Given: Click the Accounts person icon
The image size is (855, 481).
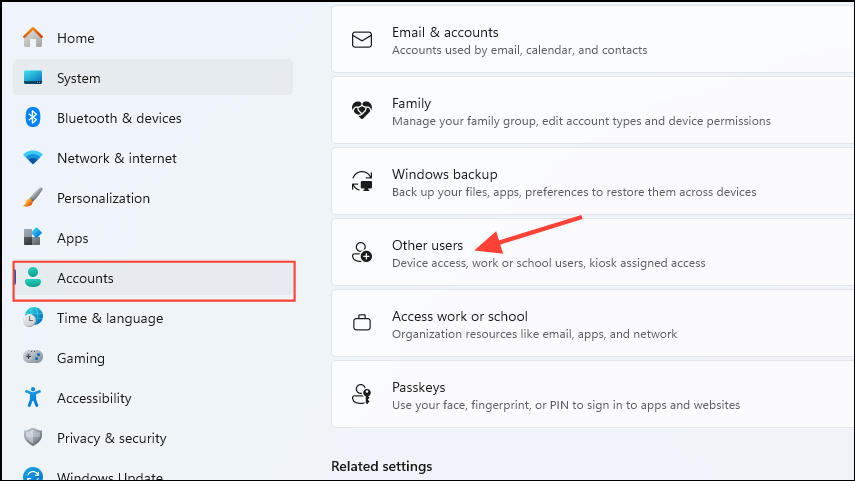Looking at the screenshot, I should tap(33, 278).
